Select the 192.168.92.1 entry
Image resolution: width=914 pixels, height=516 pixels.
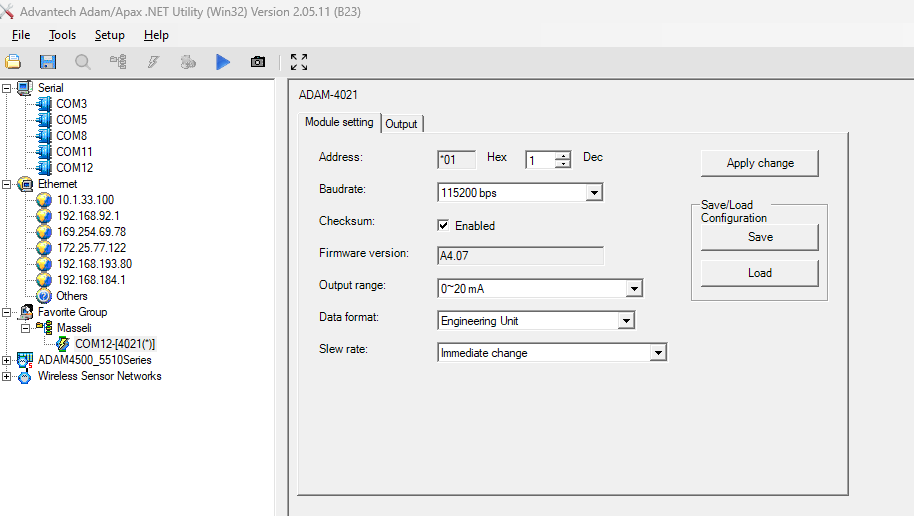tap(88, 216)
